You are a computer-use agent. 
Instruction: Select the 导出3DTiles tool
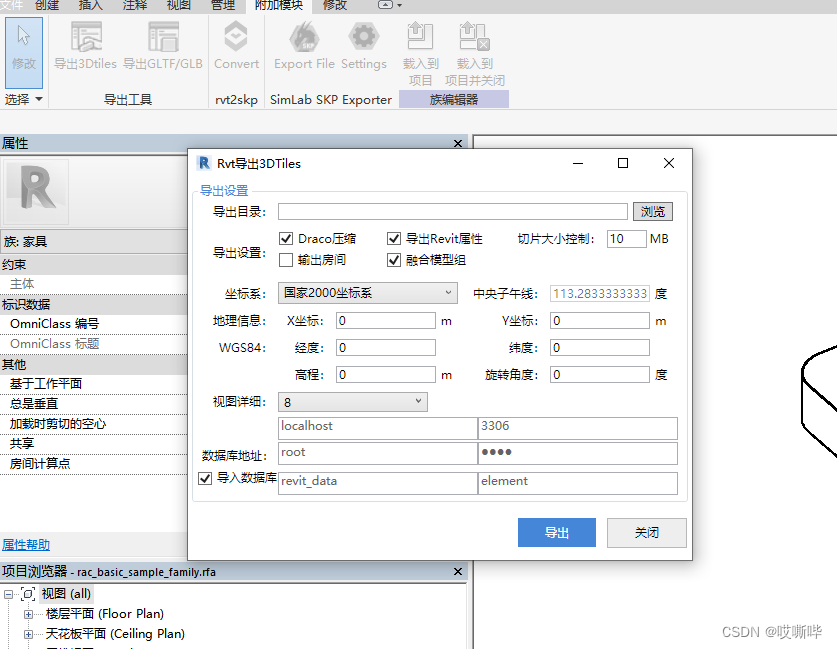[85, 50]
